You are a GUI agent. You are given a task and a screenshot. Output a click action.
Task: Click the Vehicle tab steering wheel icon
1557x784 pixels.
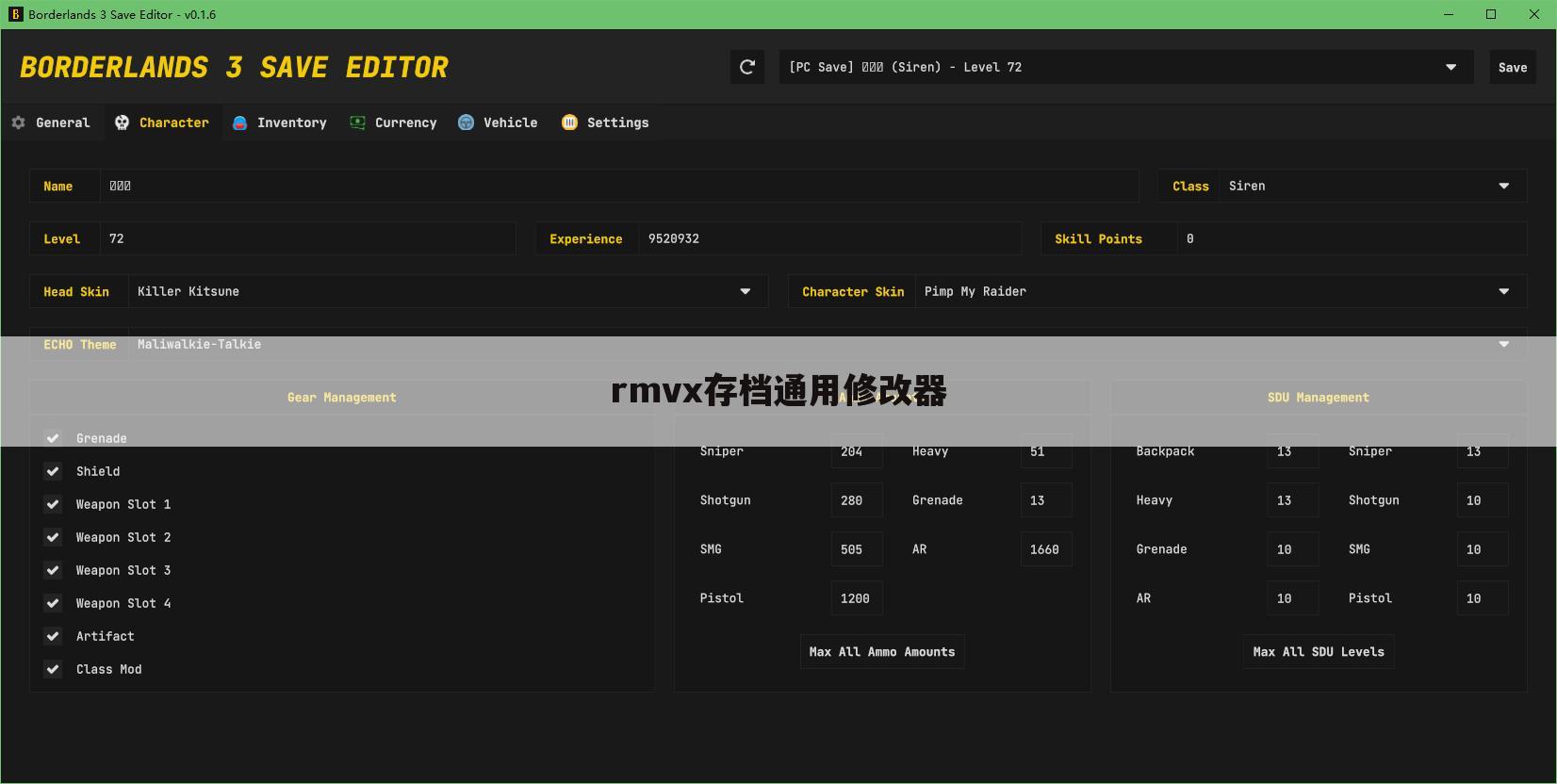coord(466,122)
